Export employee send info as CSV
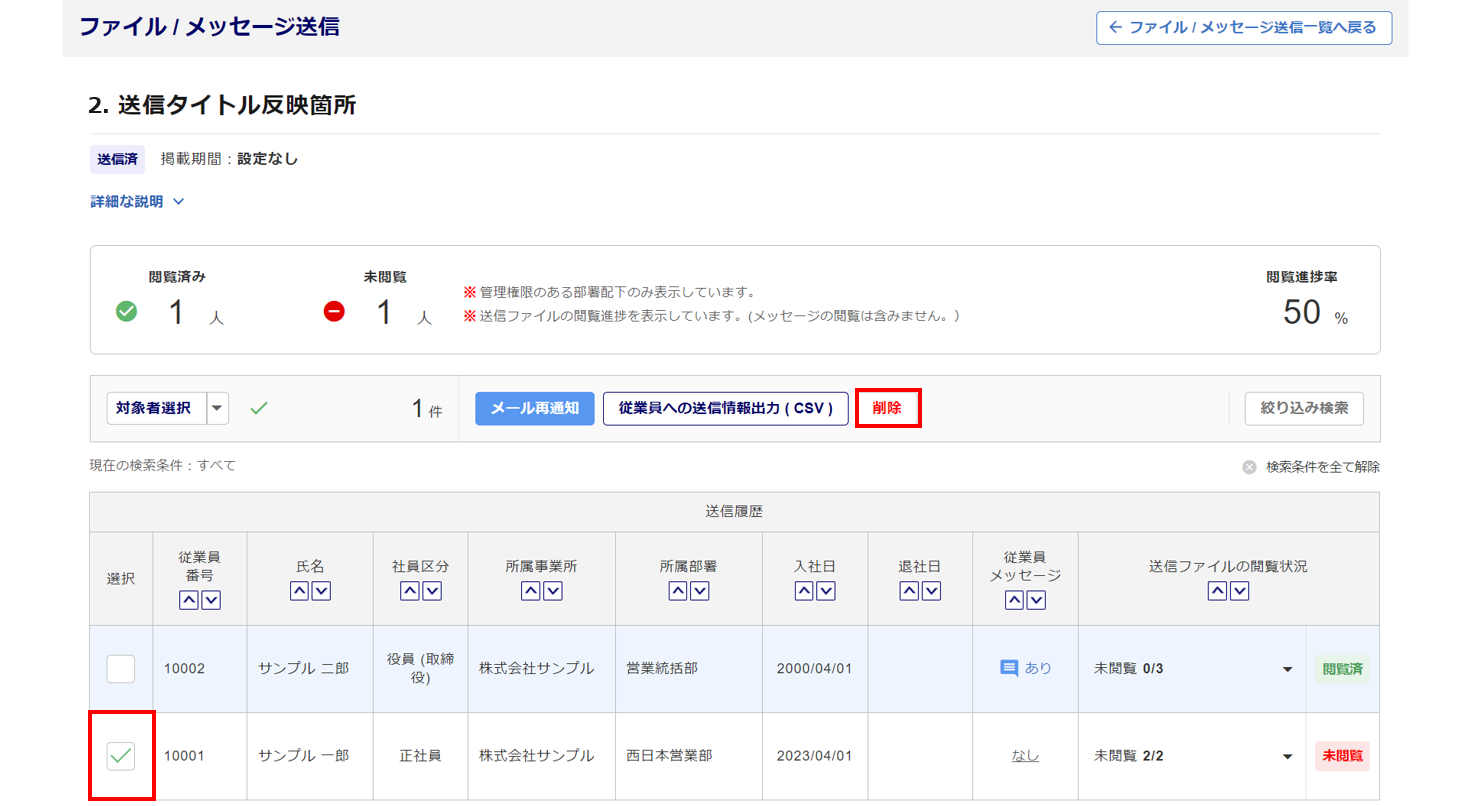Viewport: 1473px width, 806px height. tap(725, 409)
